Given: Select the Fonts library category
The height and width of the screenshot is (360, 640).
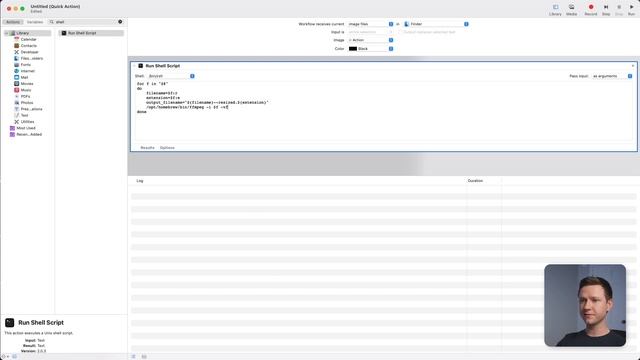Looking at the screenshot, I should tap(26, 64).
